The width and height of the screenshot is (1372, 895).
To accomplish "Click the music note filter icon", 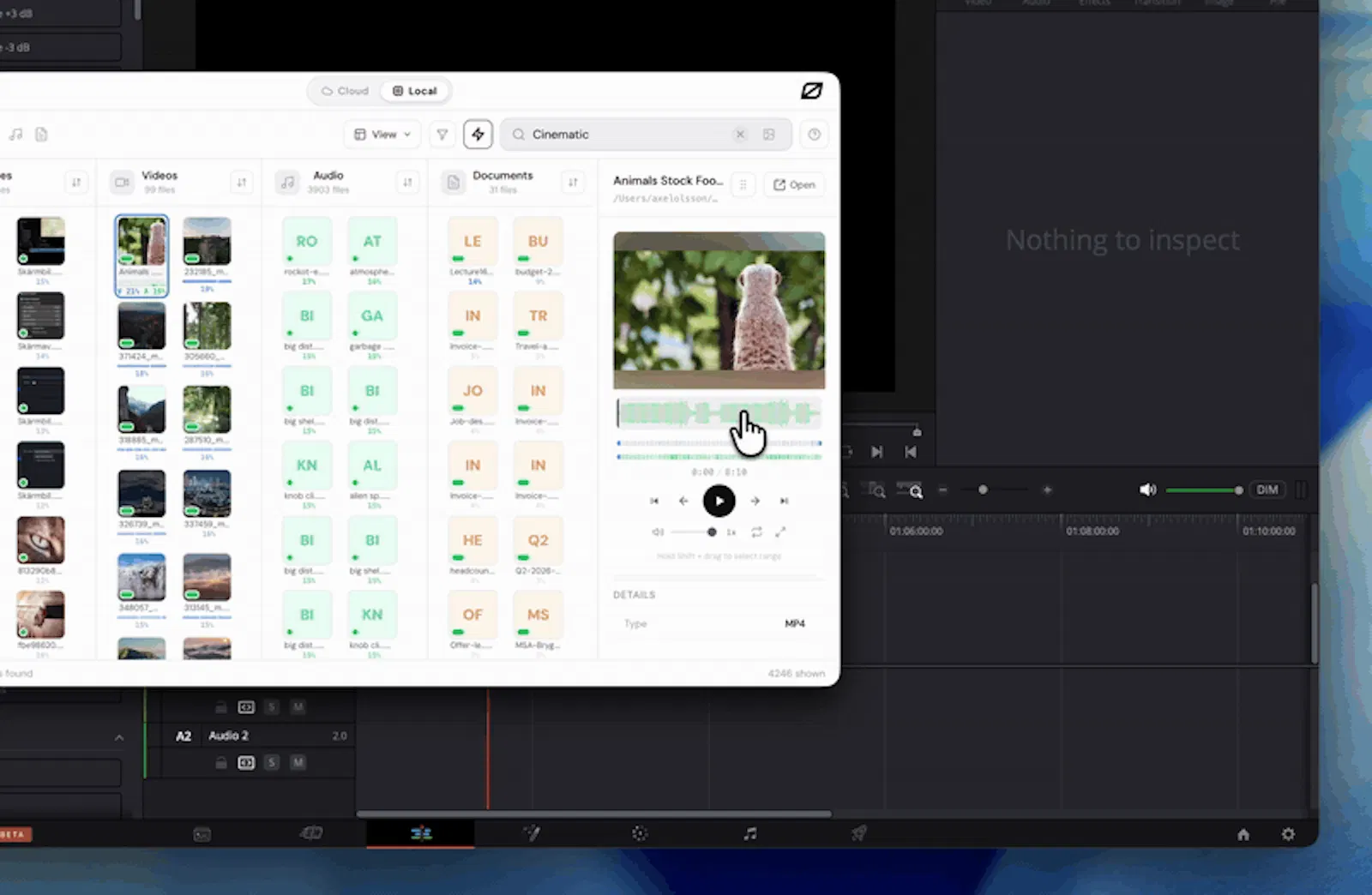I will pyautogui.click(x=16, y=135).
